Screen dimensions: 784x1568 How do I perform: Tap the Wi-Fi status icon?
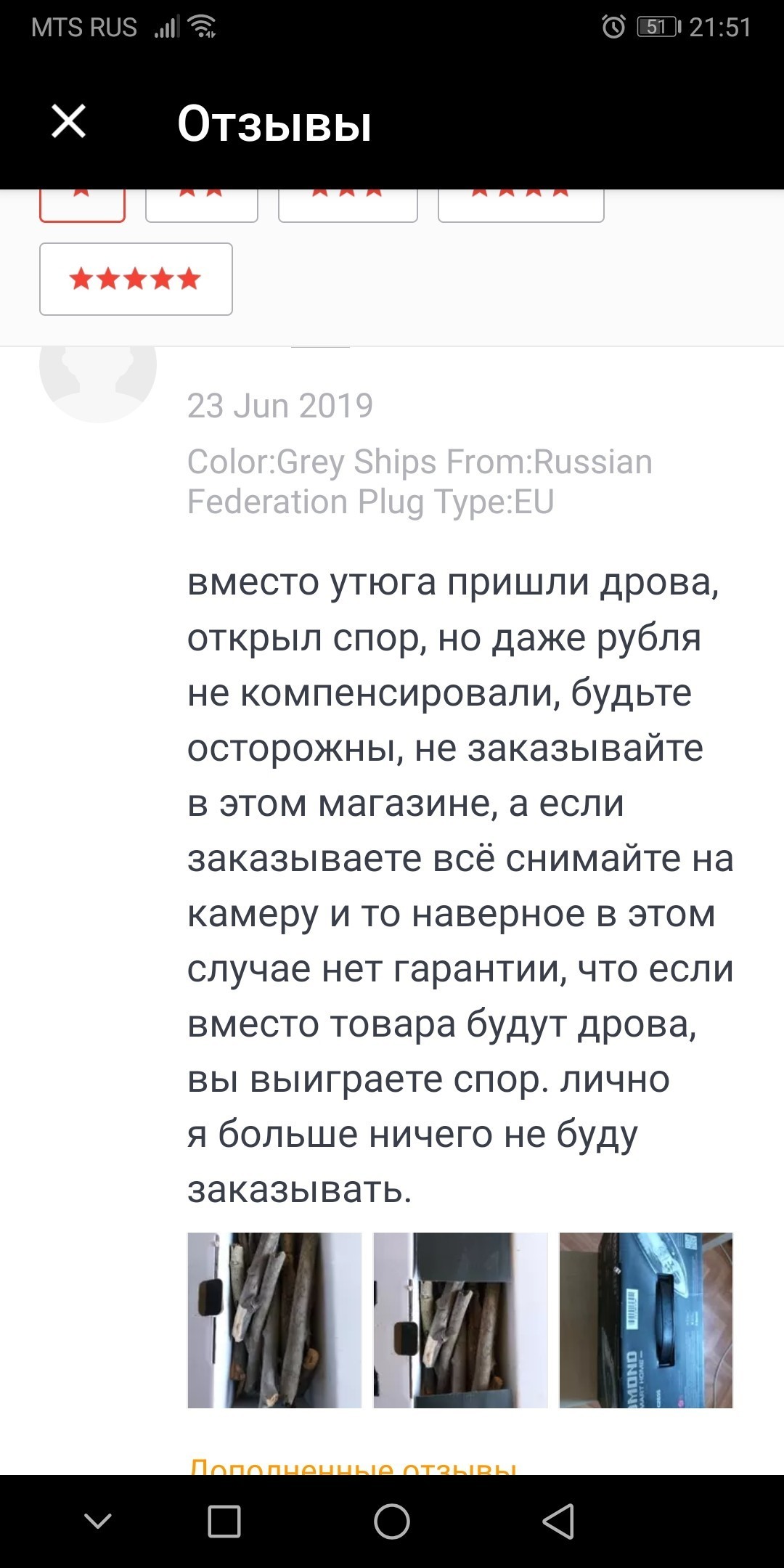click(x=202, y=28)
